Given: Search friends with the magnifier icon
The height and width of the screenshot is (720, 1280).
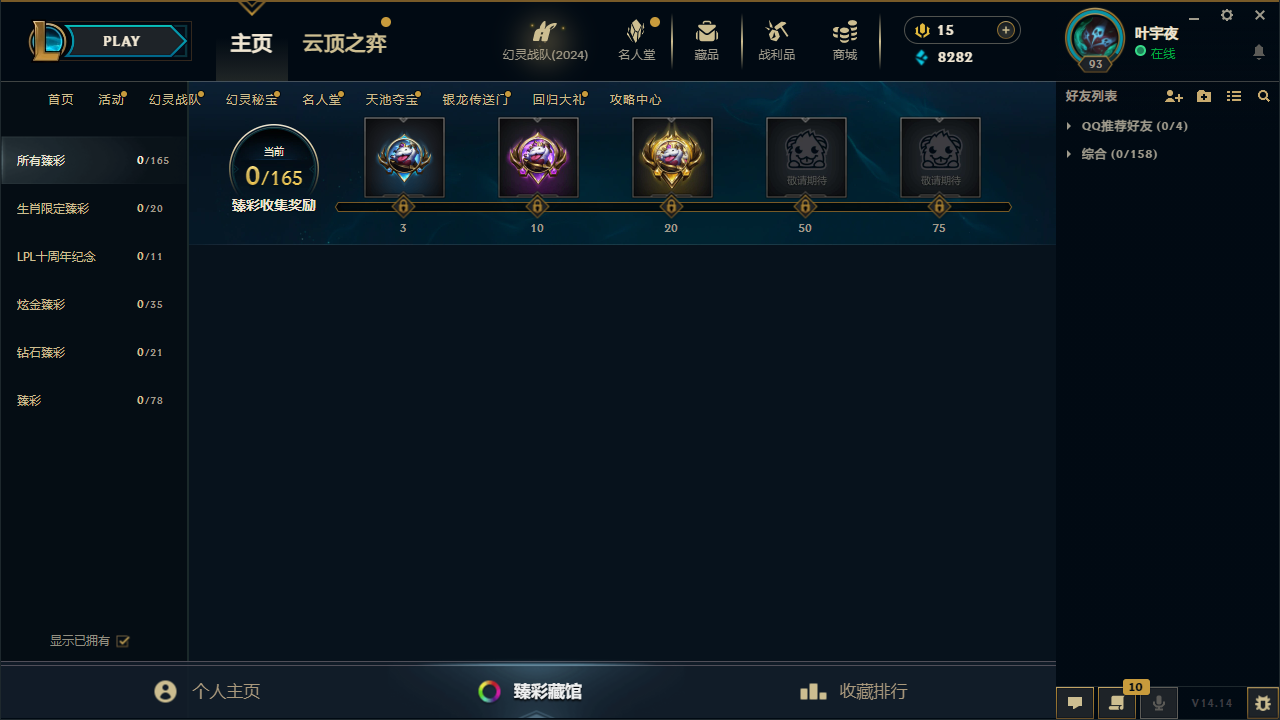Looking at the screenshot, I should (x=1264, y=96).
